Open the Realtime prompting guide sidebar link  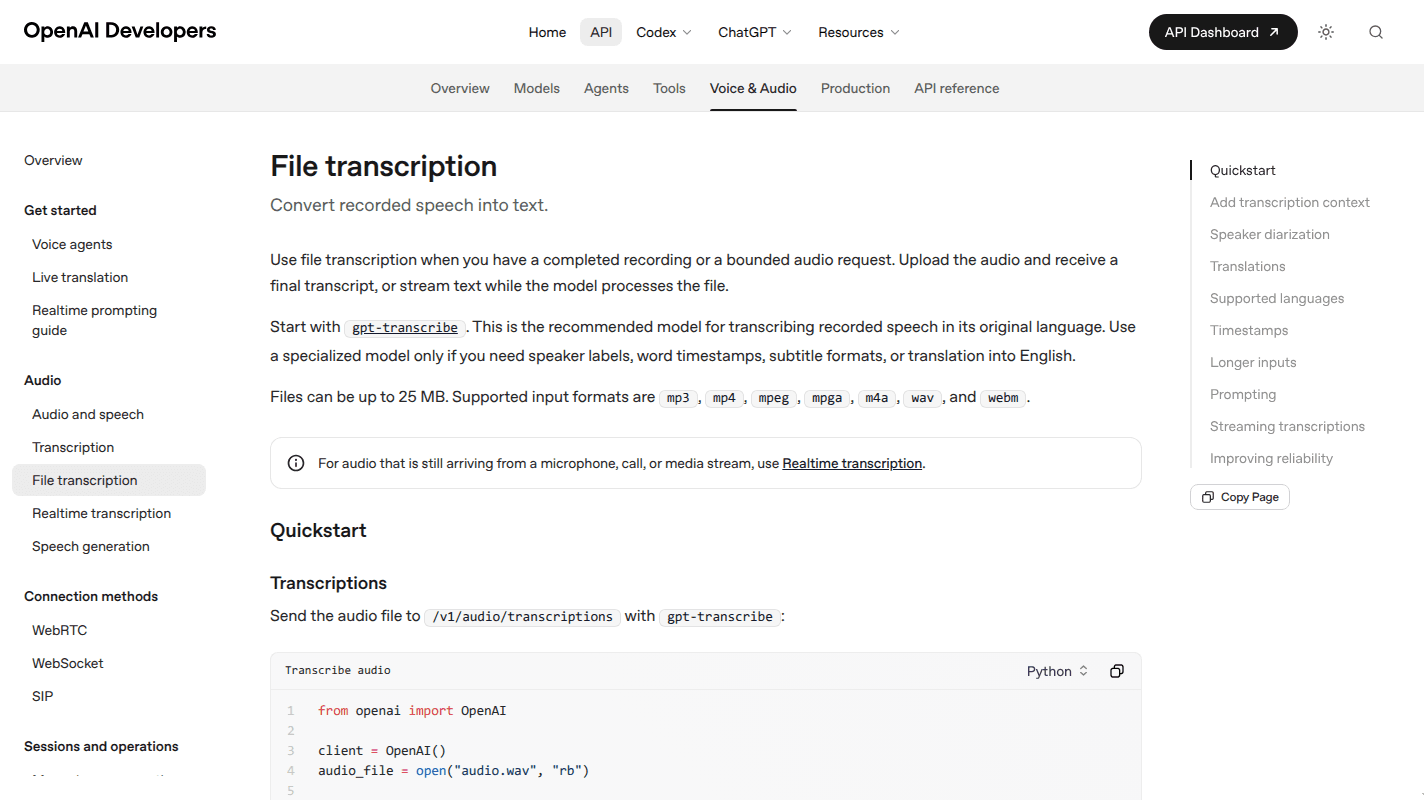pos(94,320)
